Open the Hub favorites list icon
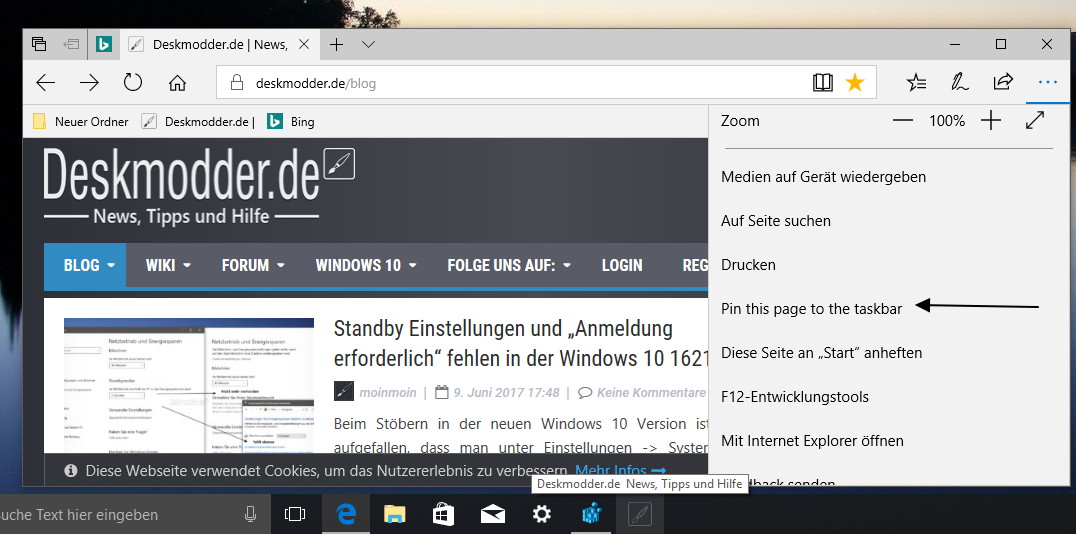1076x534 pixels. (x=916, y=83)
